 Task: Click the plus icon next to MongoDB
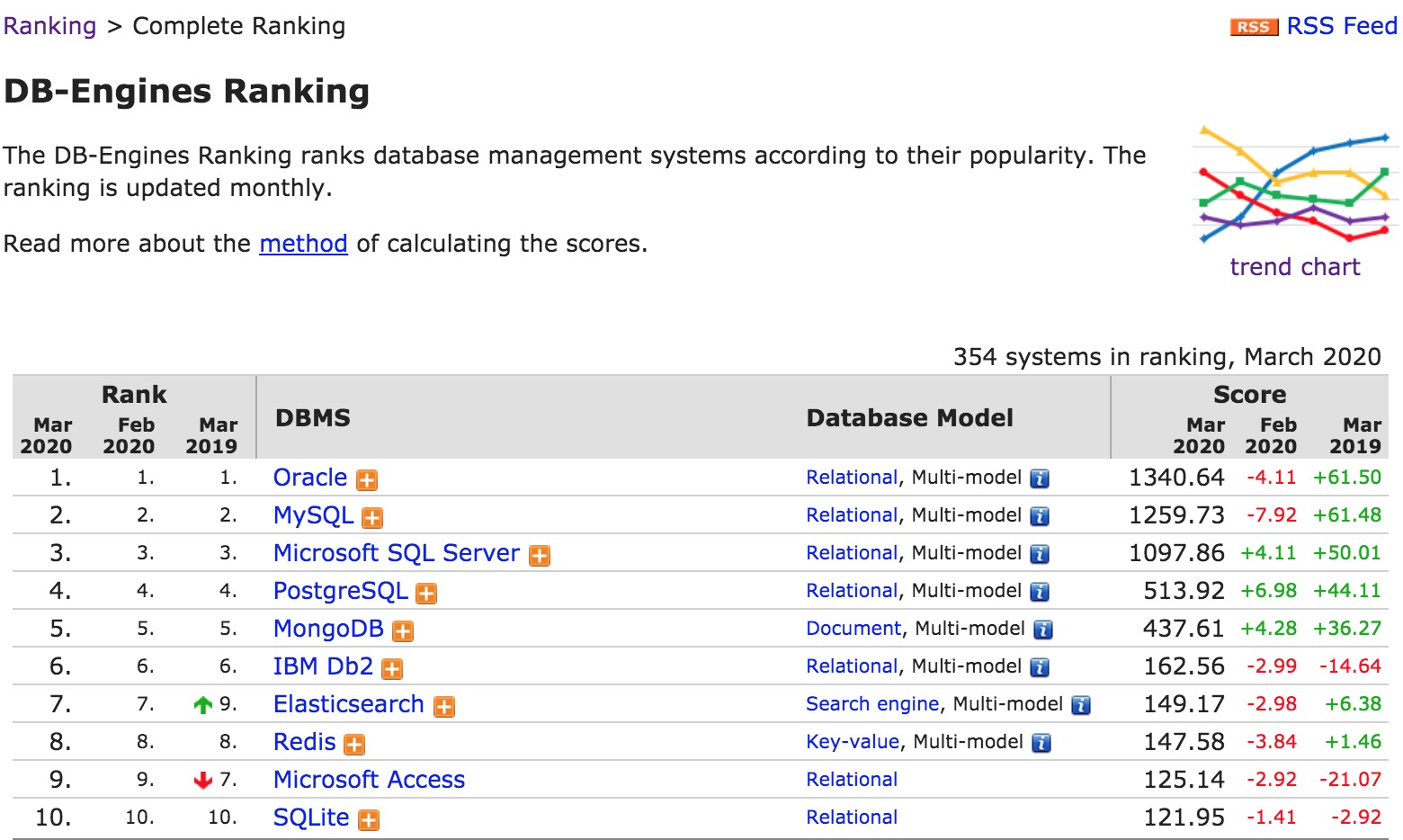[x=403, y=631]
